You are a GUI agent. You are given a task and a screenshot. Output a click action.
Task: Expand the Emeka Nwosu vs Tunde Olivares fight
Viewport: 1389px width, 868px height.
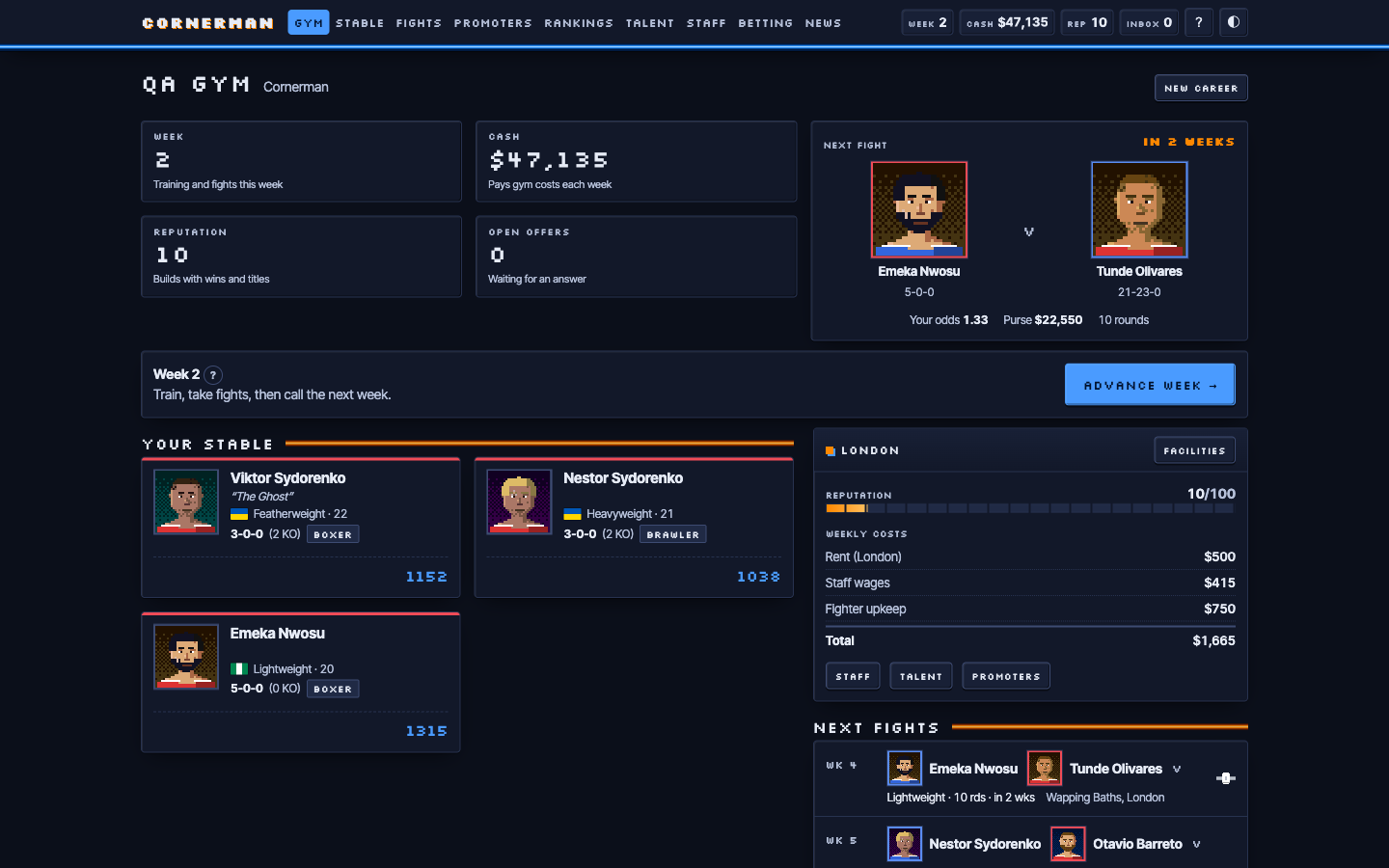coord(1177,769)
